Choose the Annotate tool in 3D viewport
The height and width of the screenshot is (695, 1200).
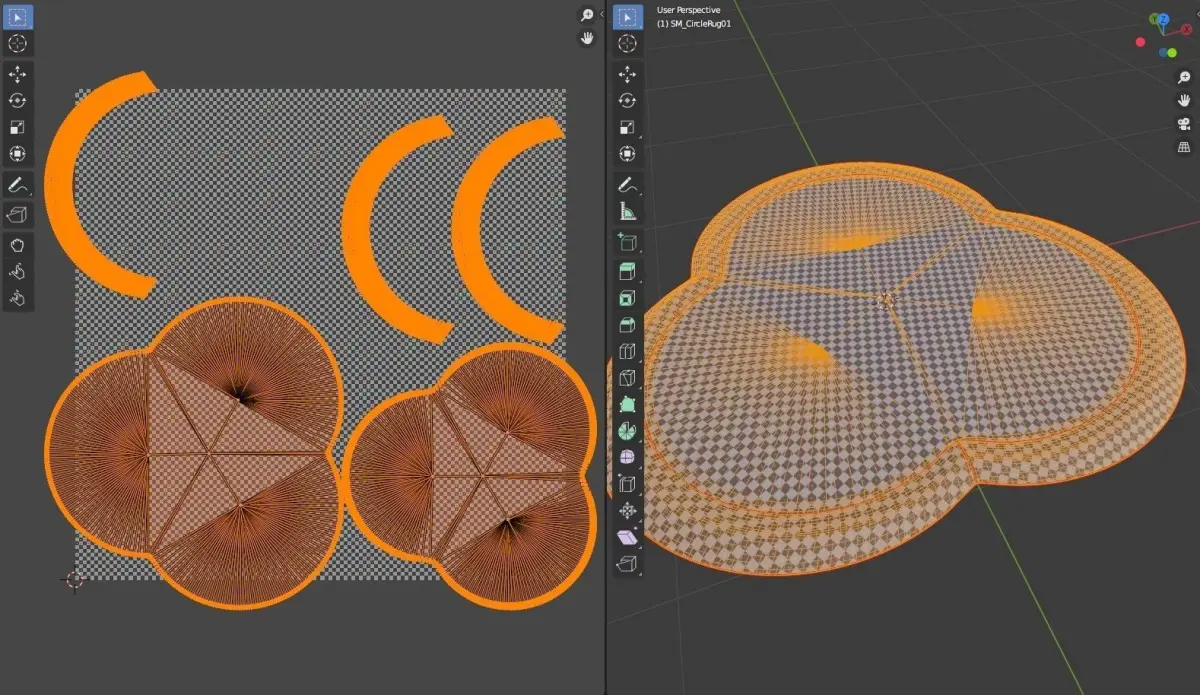click(627, 185)
